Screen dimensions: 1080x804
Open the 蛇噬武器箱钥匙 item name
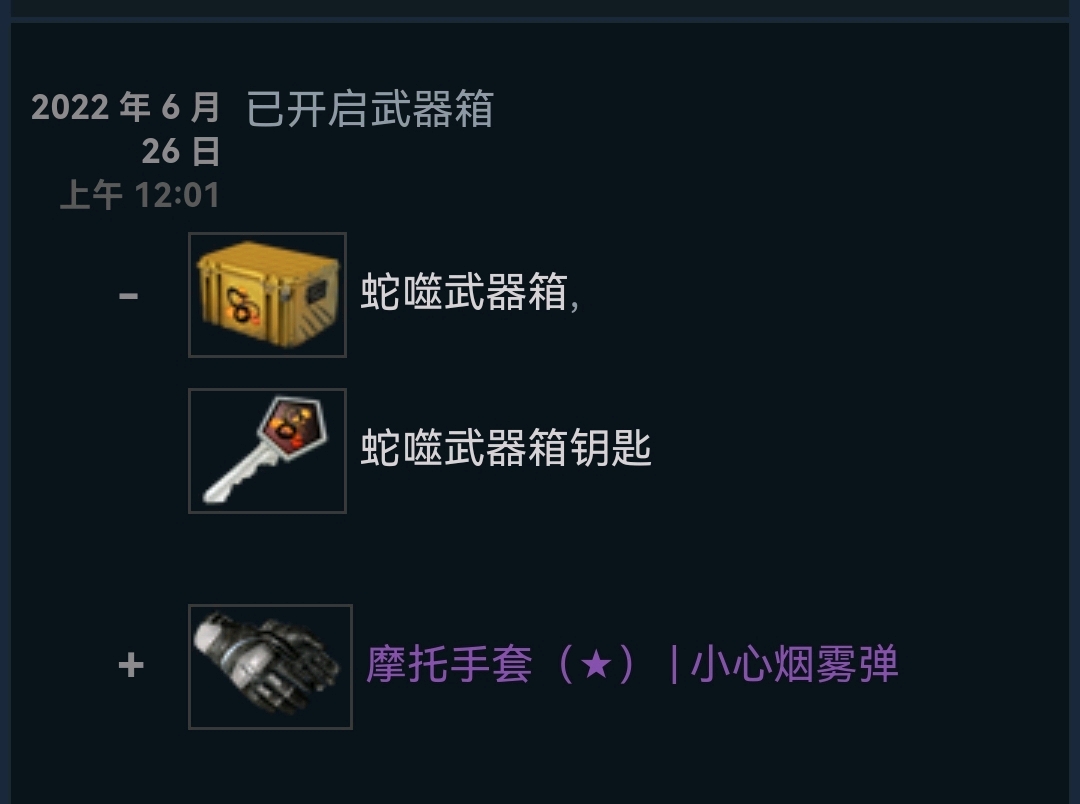[x=506, y=448]
